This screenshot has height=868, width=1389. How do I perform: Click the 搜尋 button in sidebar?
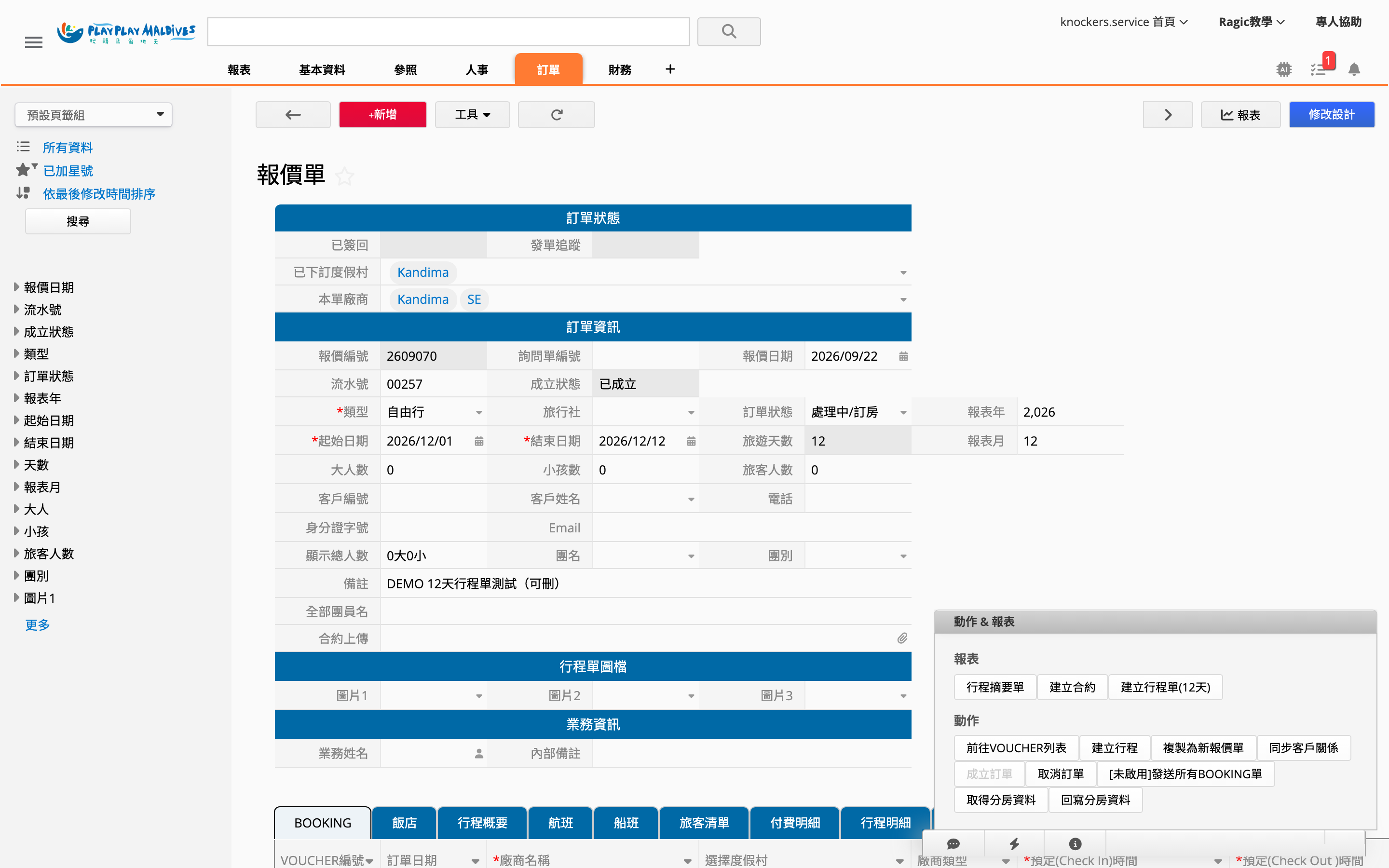[78, 221]
